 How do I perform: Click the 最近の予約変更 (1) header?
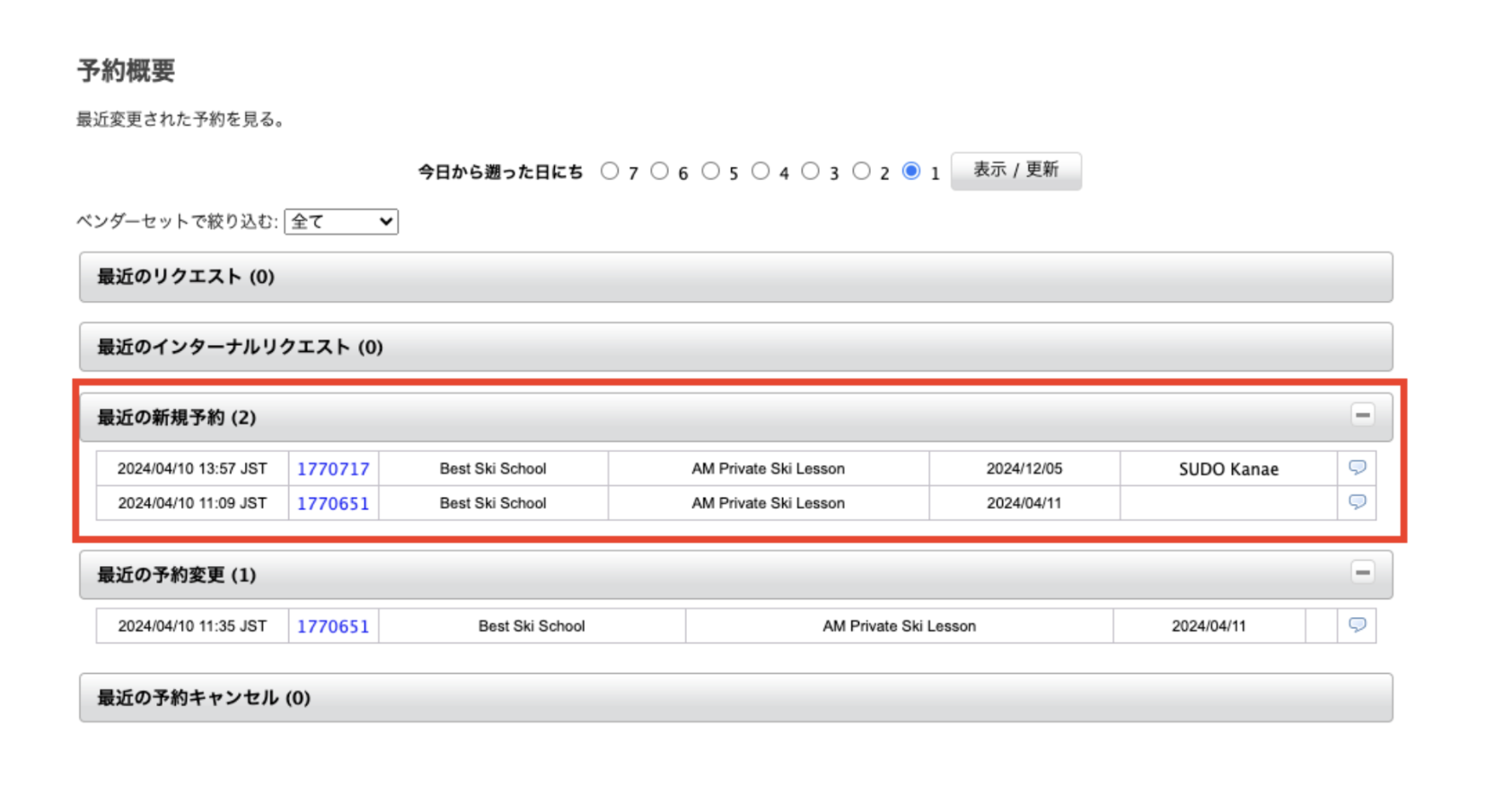click(x=177, y=575)
